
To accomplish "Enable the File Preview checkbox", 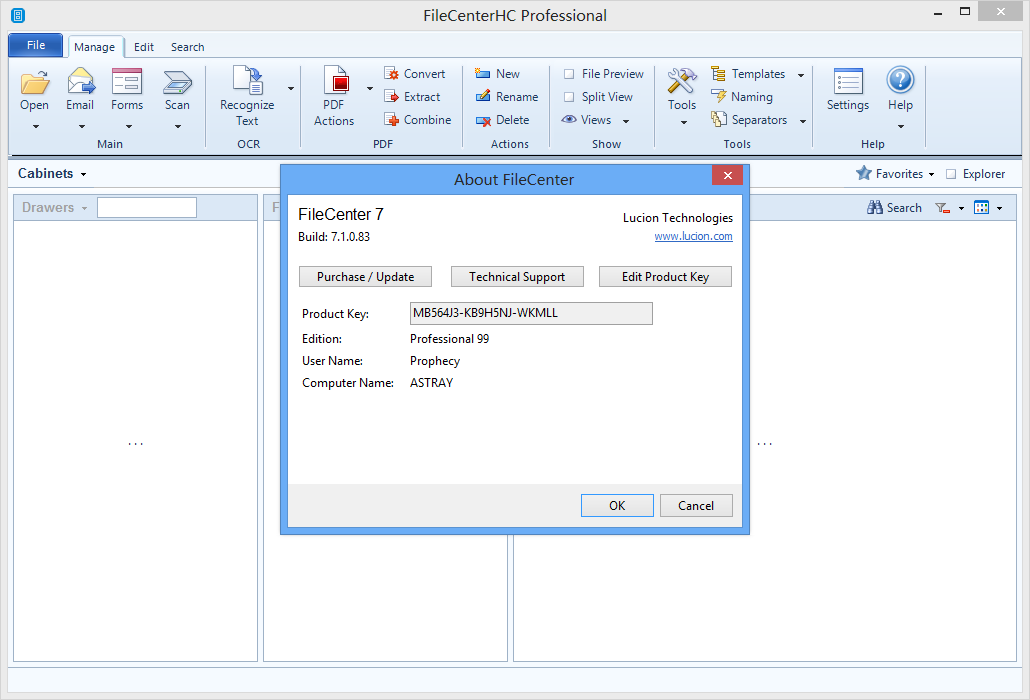I will click(x=569, y=74).
